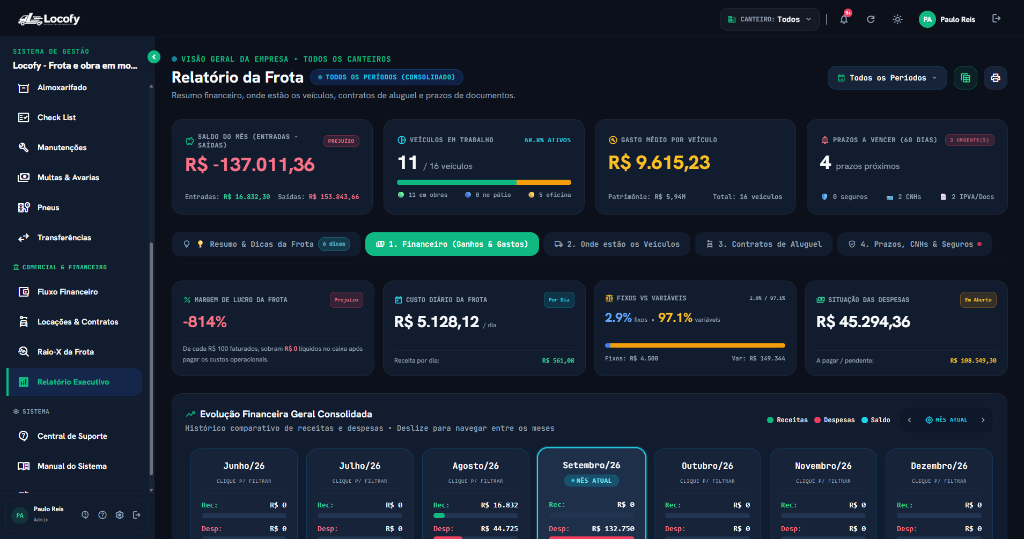Toggle the Despesas legend dot

pyautogui.click(x=817, y=420)
